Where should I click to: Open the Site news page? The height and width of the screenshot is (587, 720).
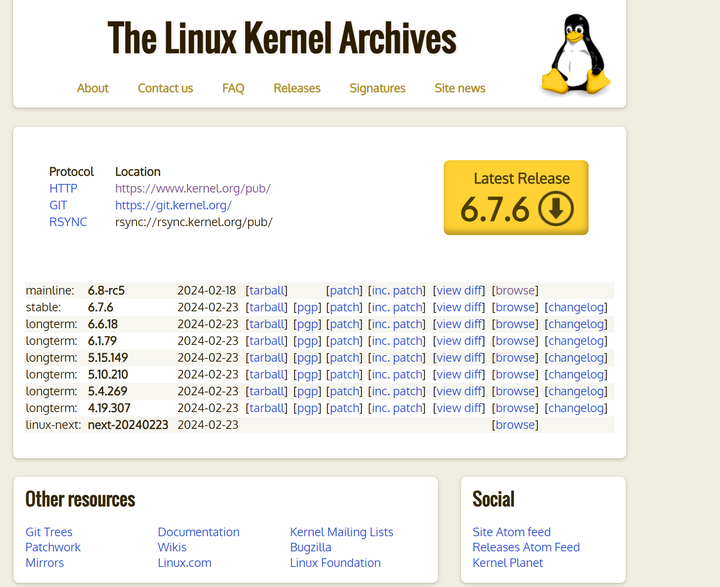460,88
